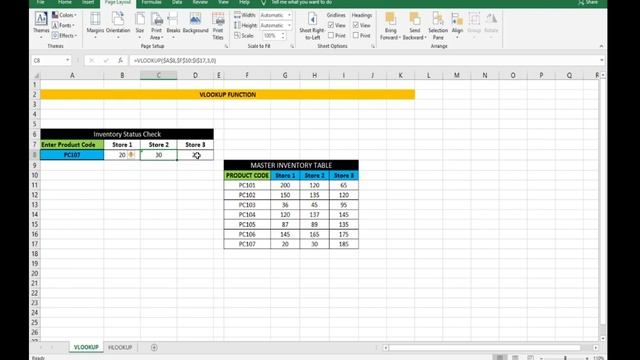Click the VLOOKUP FUNCTION title banner
This screenshot has height=360, width=640.
[227, 95]
